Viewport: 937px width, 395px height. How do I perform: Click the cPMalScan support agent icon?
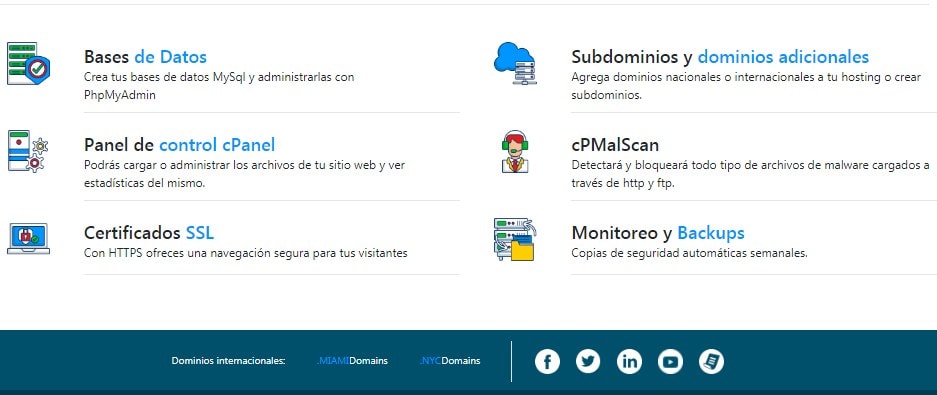[515, 151]
